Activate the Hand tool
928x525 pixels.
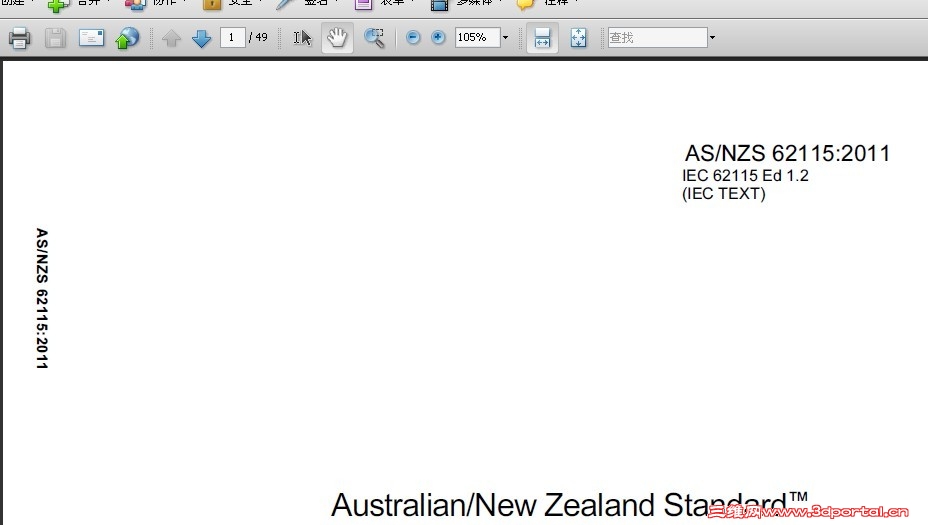click(337, 38)
